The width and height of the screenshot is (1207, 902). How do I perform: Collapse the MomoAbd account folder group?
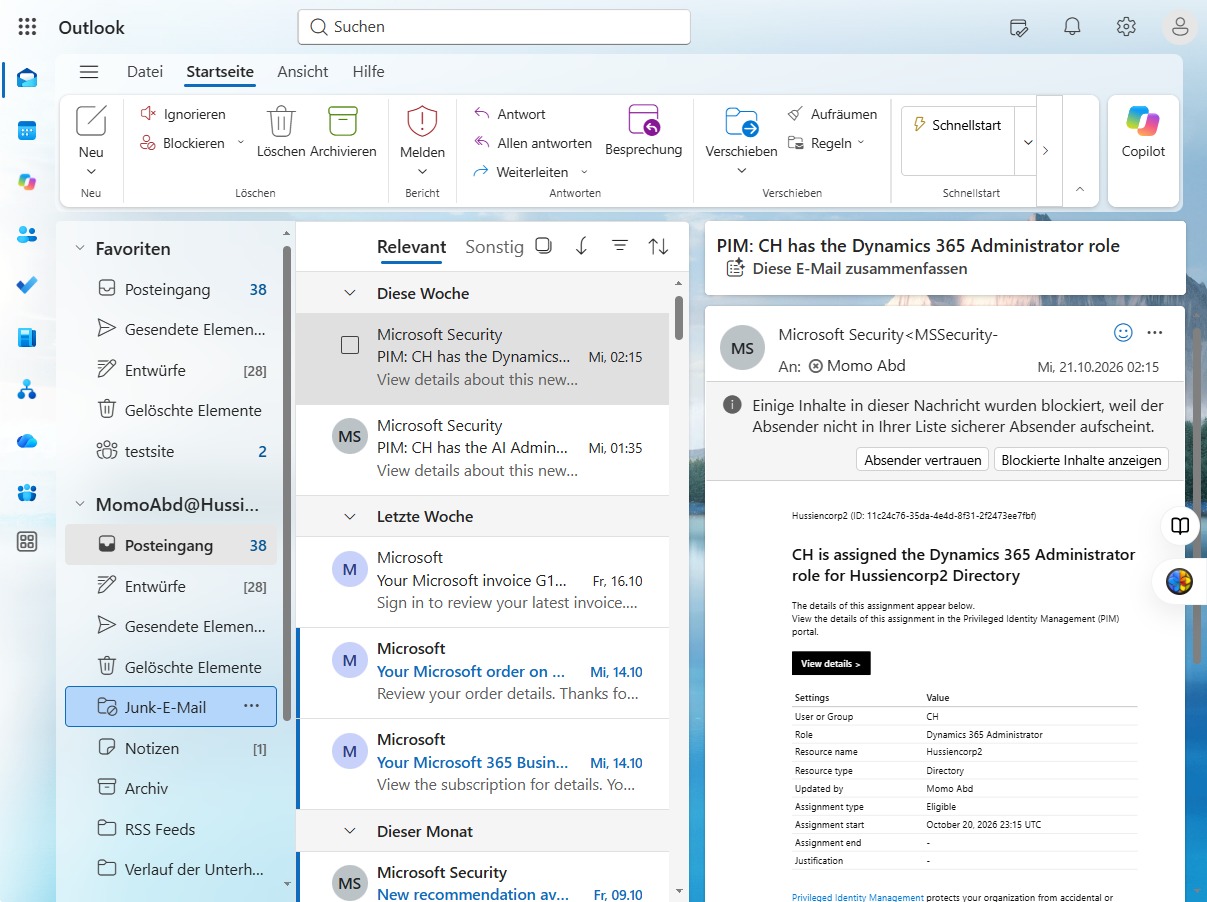pos(80,505)
